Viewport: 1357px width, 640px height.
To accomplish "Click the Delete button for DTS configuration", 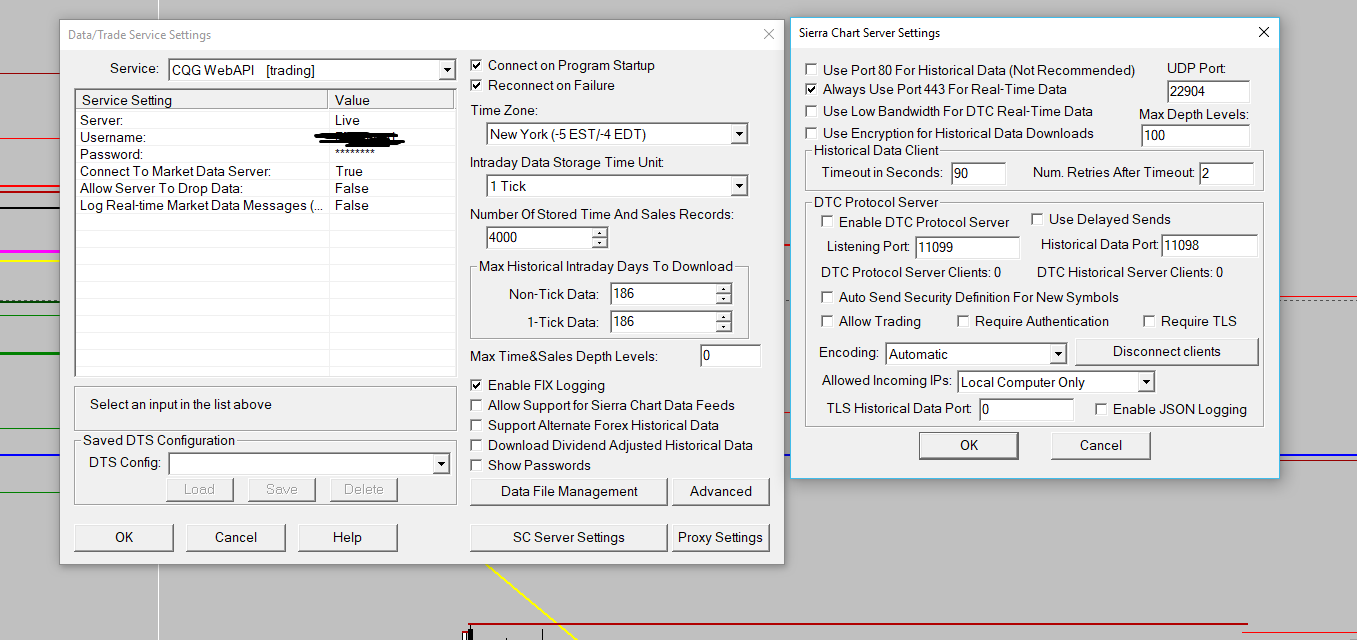I will pyautogui.click(x=364, y=489).
